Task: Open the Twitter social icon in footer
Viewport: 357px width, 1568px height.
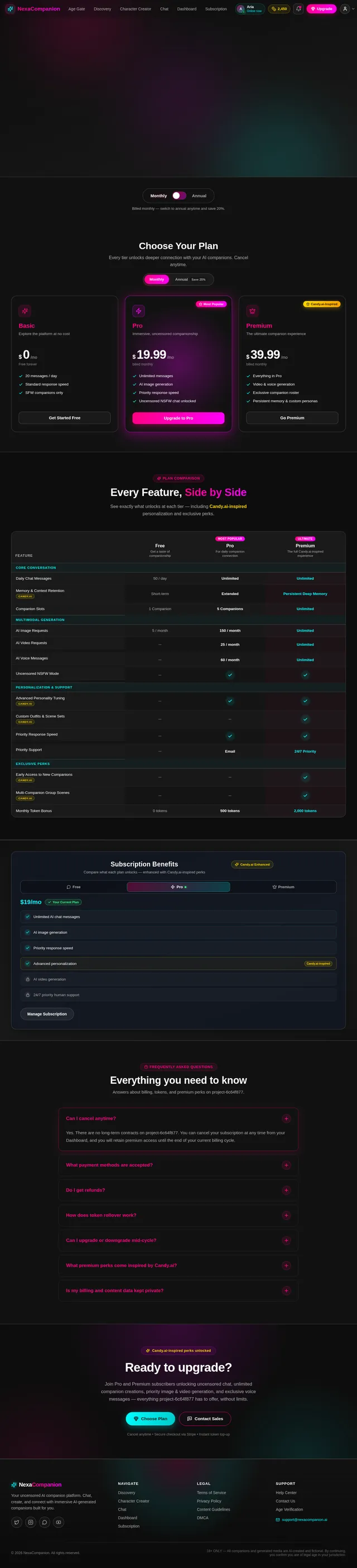Action: pyautogui.click(x=16, y=1522)
